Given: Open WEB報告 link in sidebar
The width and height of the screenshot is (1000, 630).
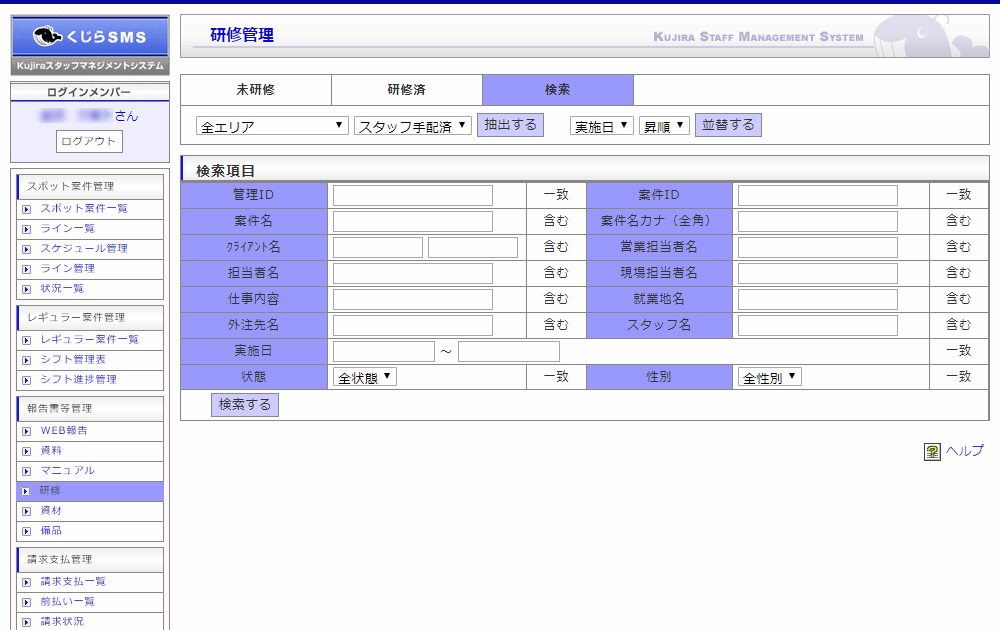Looking at the screenshot, I should tap(64, 430).
